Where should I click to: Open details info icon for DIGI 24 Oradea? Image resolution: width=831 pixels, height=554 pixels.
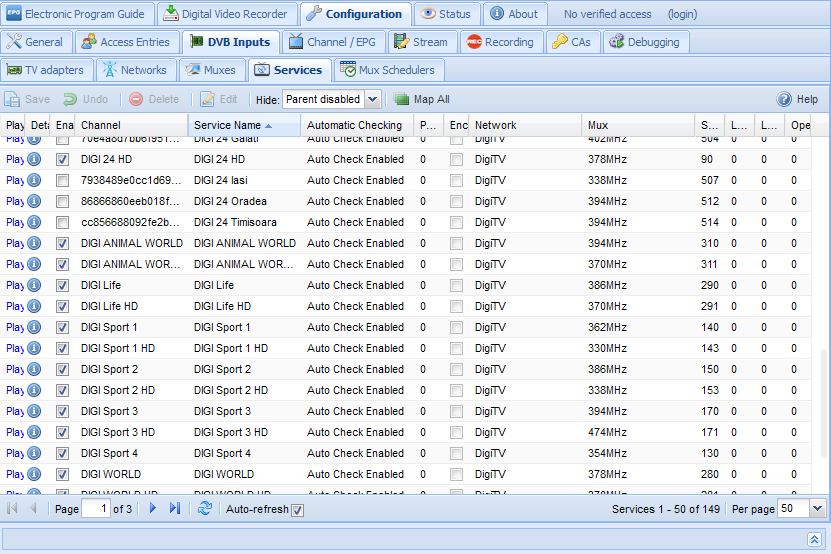tap(34, 201)
